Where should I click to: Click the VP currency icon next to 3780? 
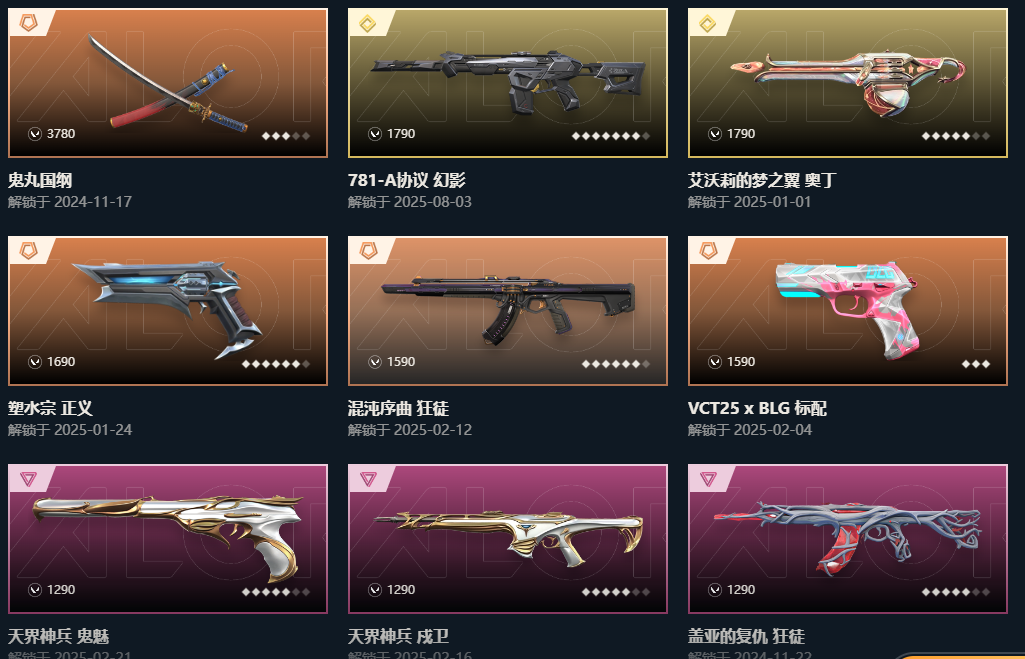tap(35, 134)
